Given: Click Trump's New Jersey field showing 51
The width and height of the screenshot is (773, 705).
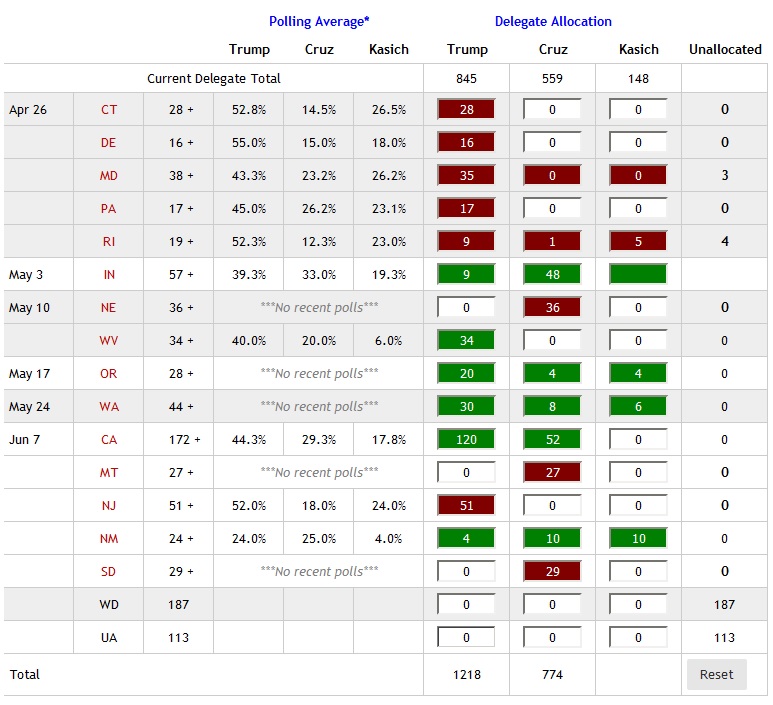Looking at the screenshot, I should (x=466, y=505).
